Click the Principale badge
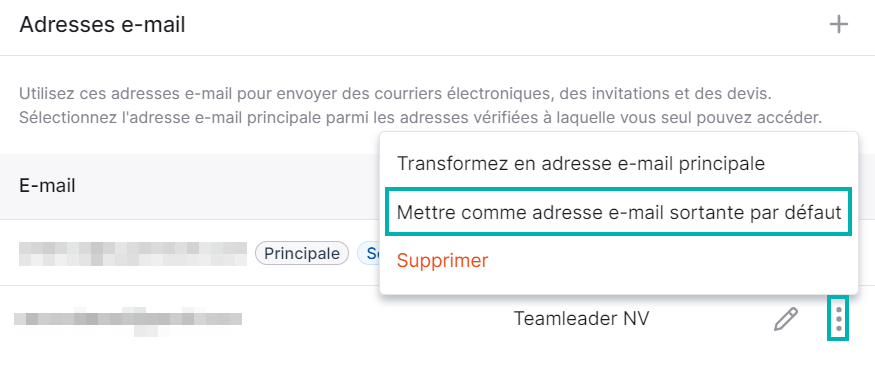Image resolution: width=875 pixels, height=372 pixels. [x=302, y=254]
